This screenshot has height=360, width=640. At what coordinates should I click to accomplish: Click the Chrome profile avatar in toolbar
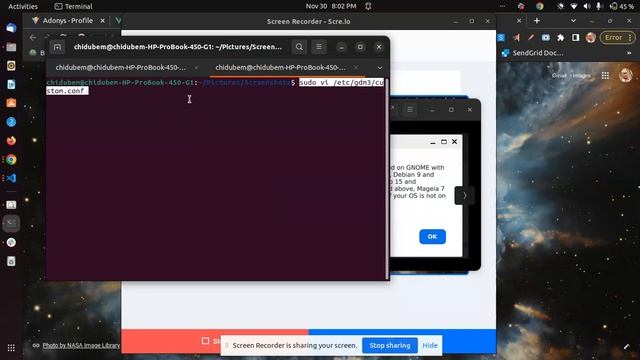(x=591, y=38)
